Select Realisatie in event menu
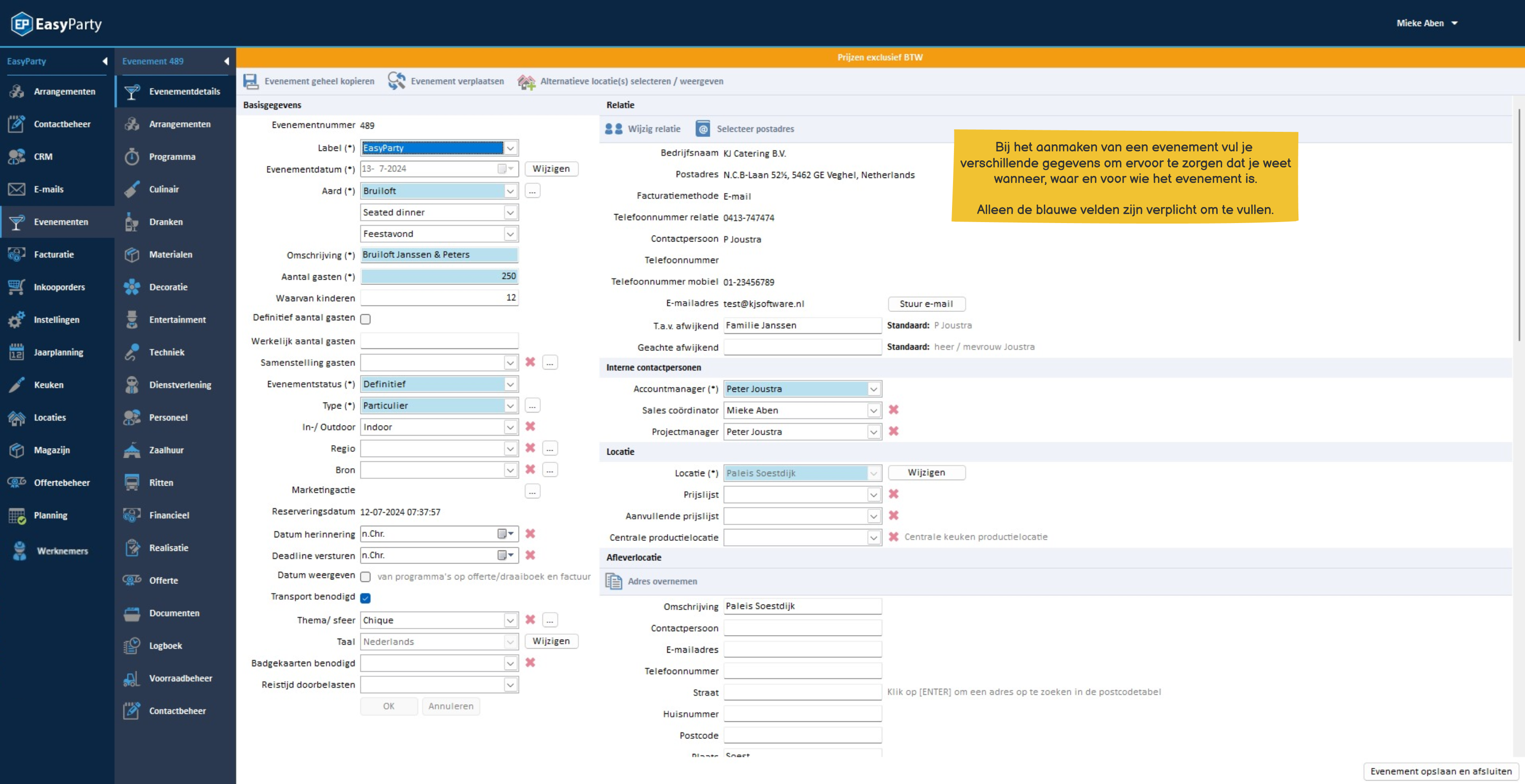 pos(175,548)
